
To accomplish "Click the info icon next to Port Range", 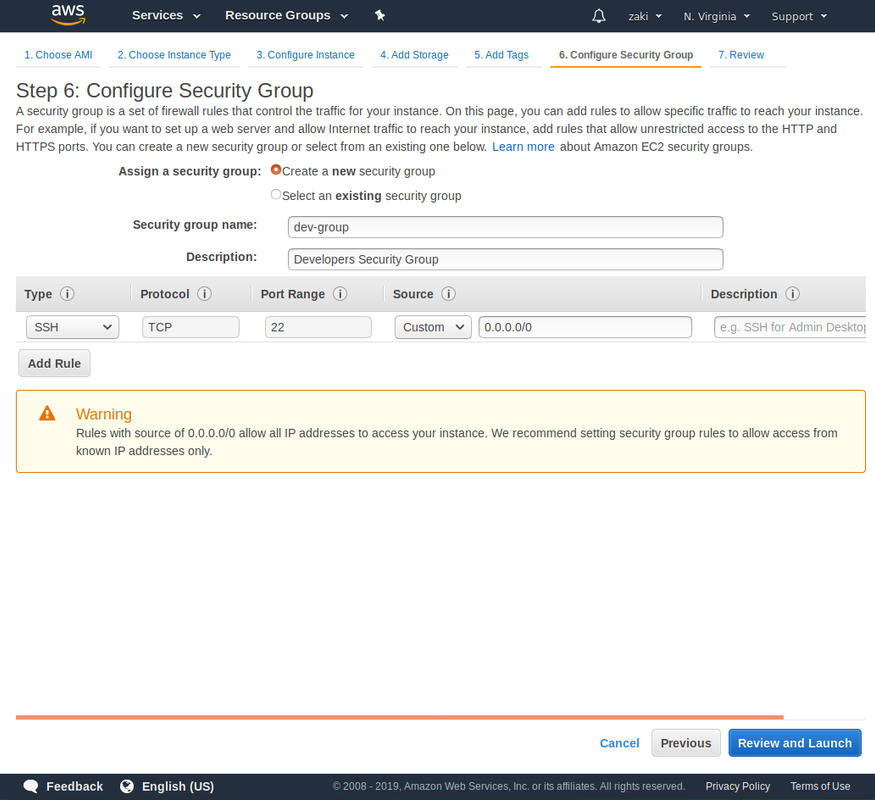I will (x=340, y=294).
